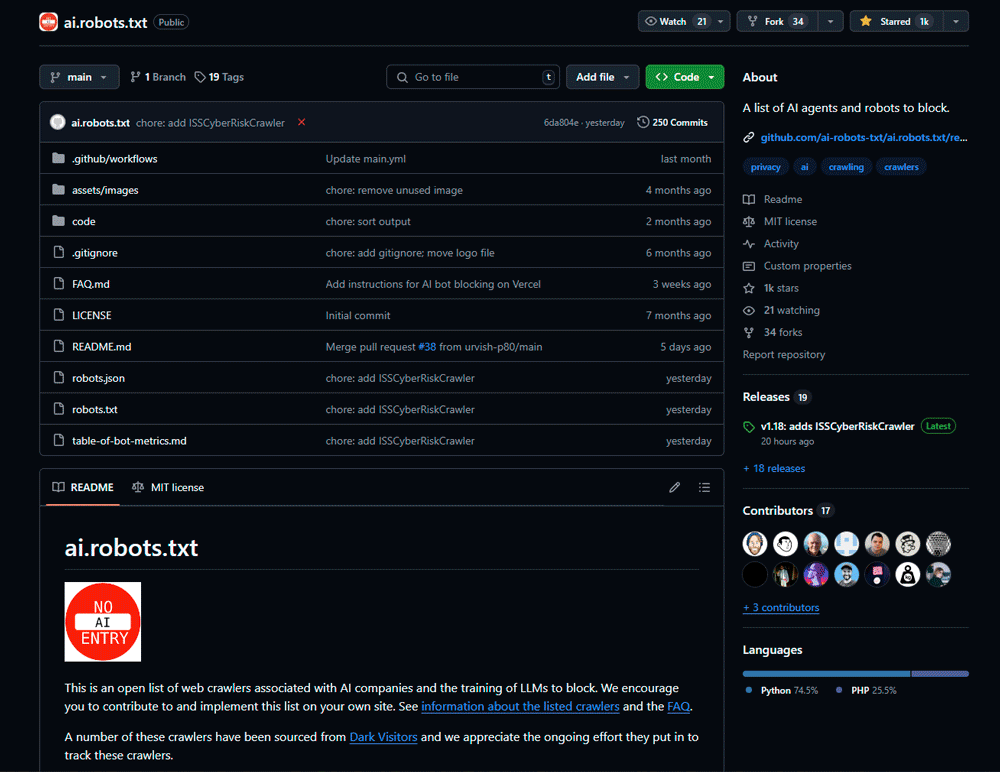
Task: Click the code folder icon
Action: pos(59,221)
